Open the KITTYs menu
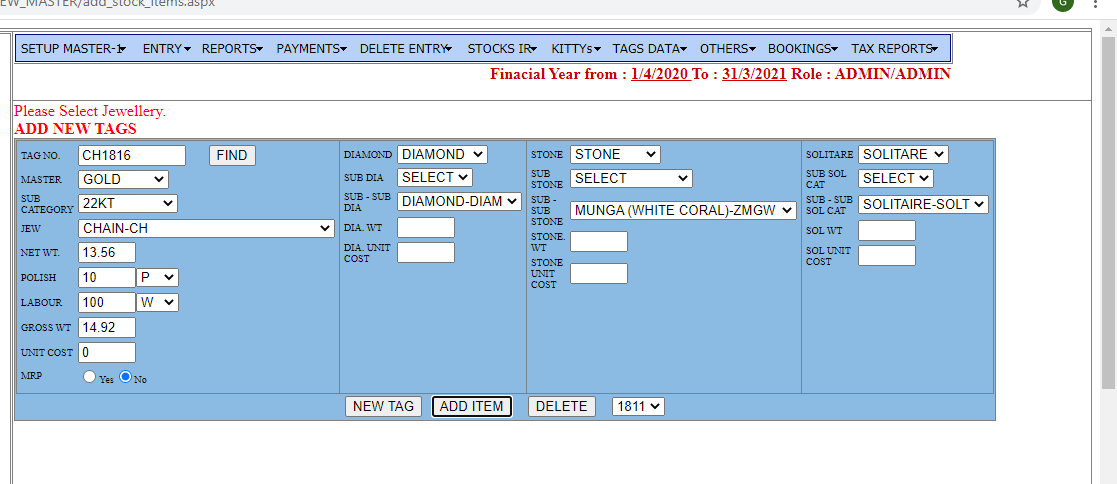This screenshot has width=1117, height=484. tap(575, 48)
